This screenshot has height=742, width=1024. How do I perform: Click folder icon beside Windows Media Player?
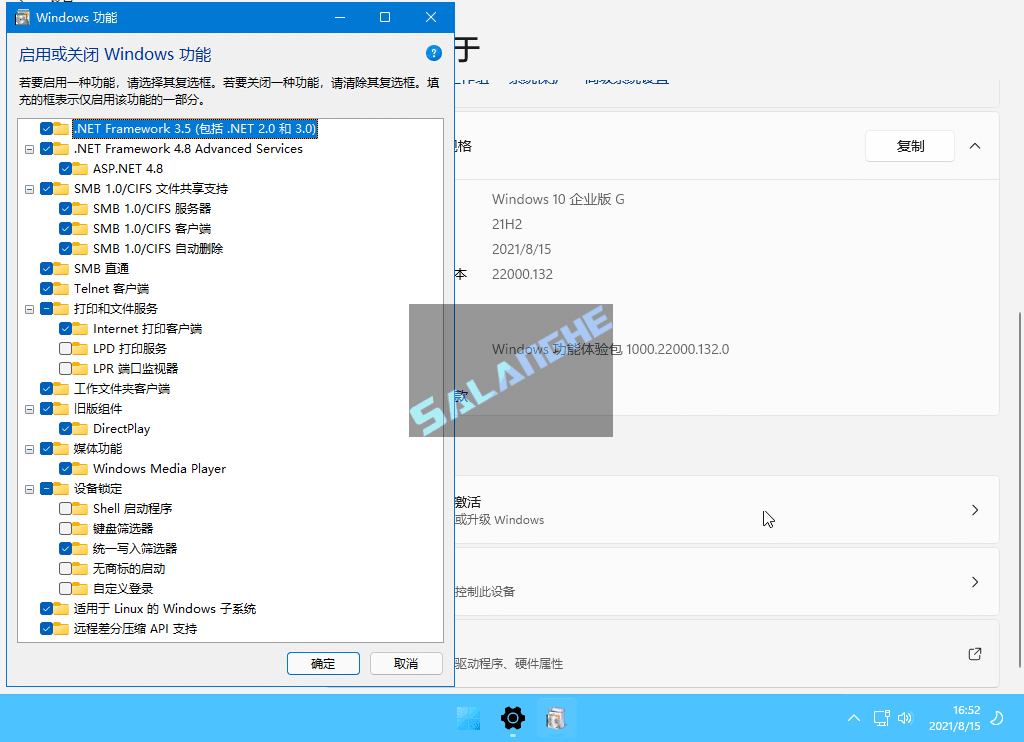(80, 468)
